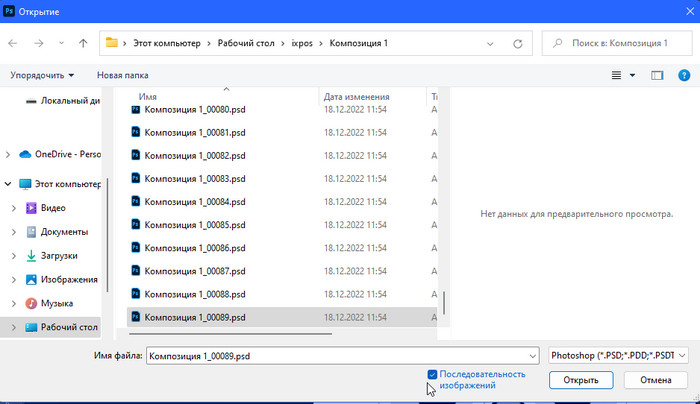Cancel the dialog with 'Отмена'
This screenshot has height=404, width=700.
(655, 380)
